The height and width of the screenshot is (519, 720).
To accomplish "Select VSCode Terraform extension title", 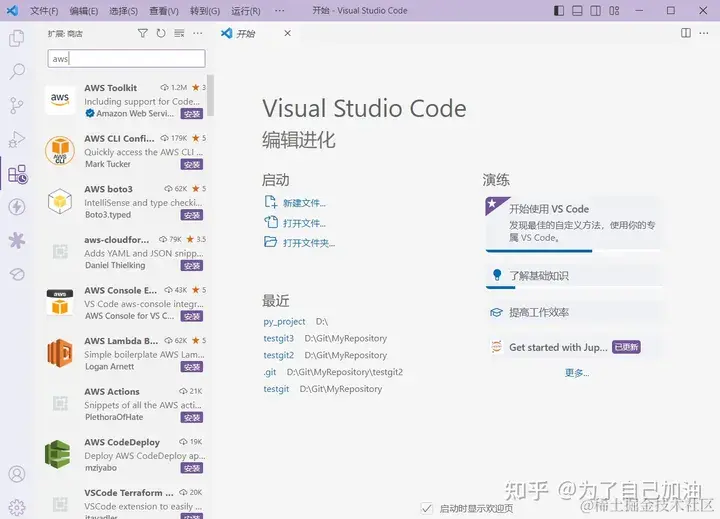I will pyautogui.click(x=129, y=492).
